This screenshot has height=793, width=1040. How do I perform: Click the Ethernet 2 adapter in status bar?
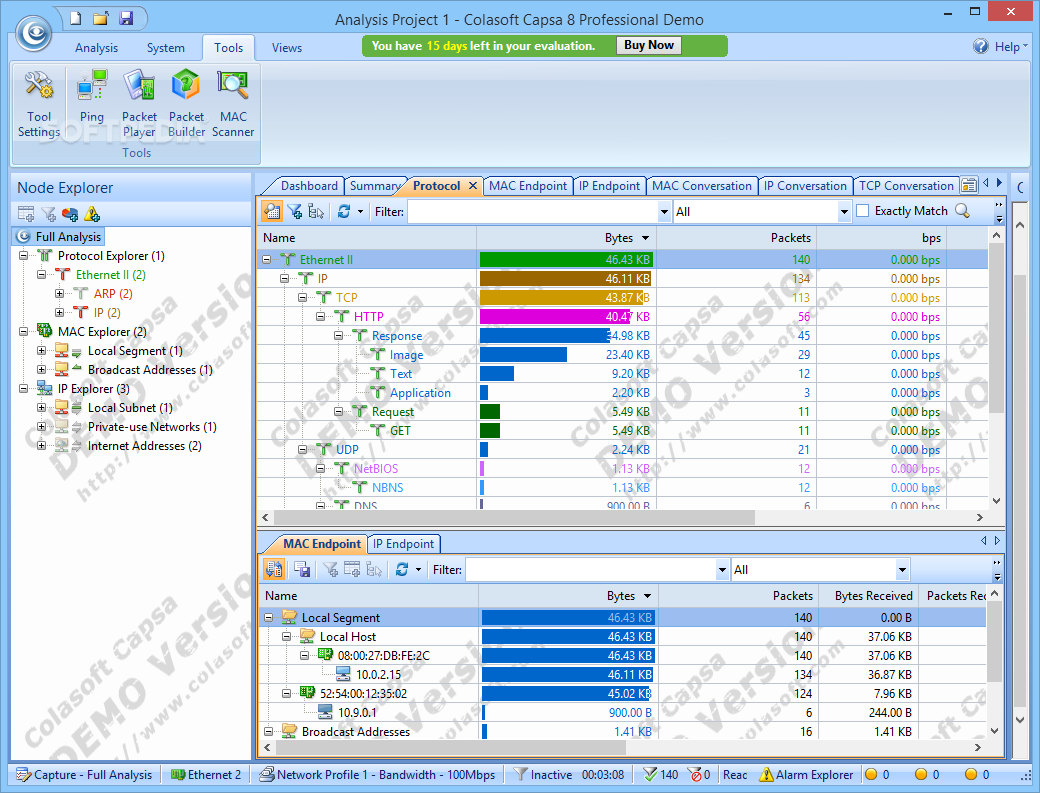206,774
